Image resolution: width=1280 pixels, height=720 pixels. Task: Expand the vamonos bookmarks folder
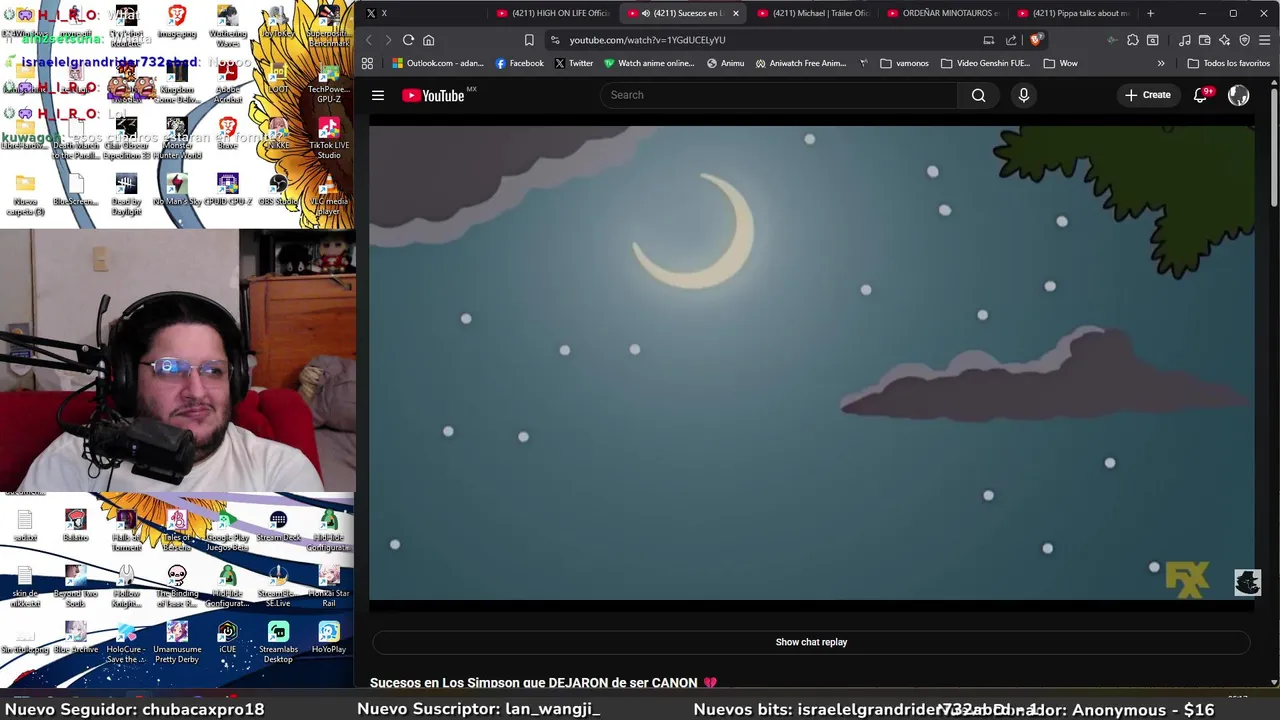pos(904,63)
